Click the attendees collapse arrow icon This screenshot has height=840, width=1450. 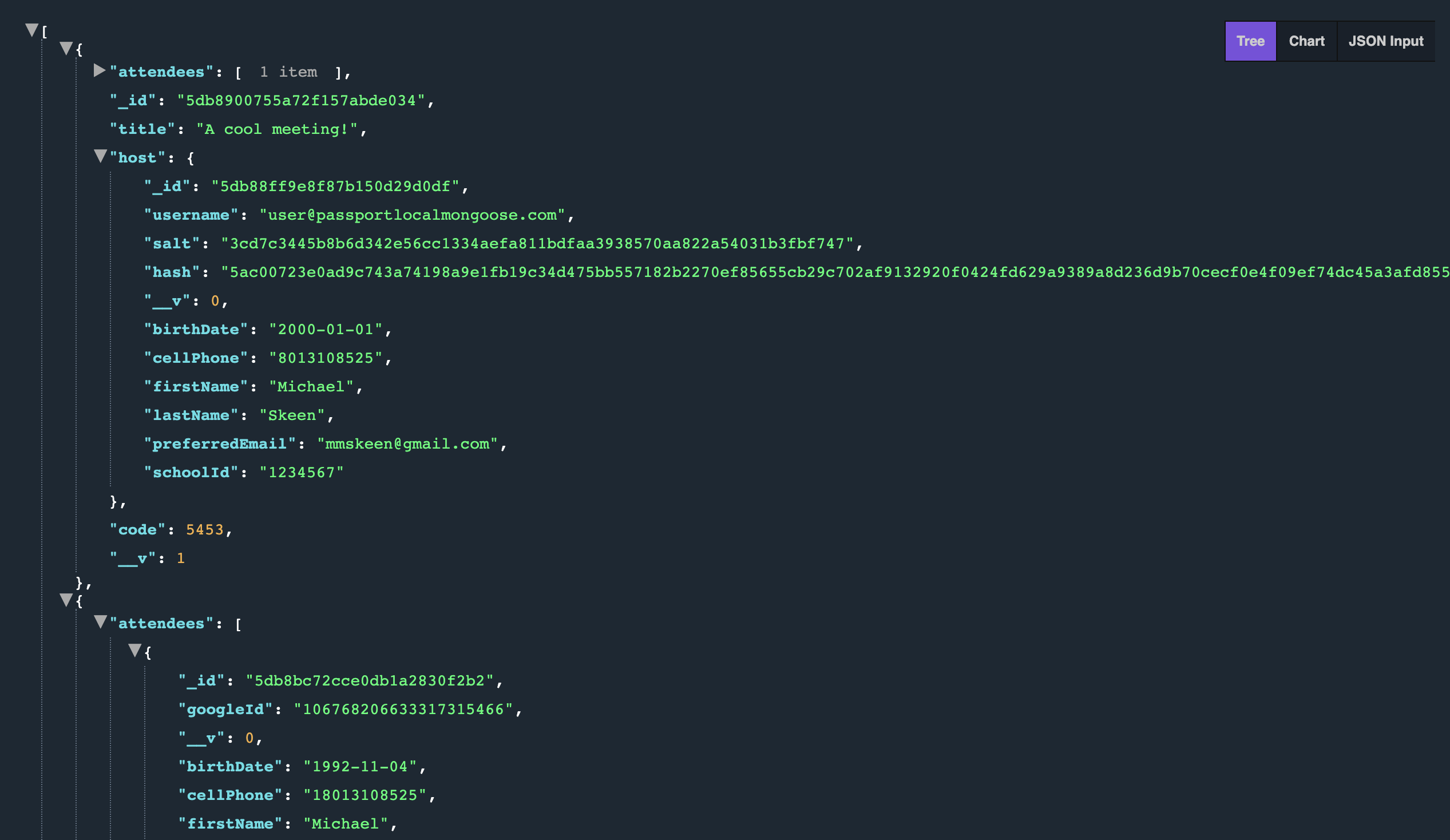click(x=97, y=71)
